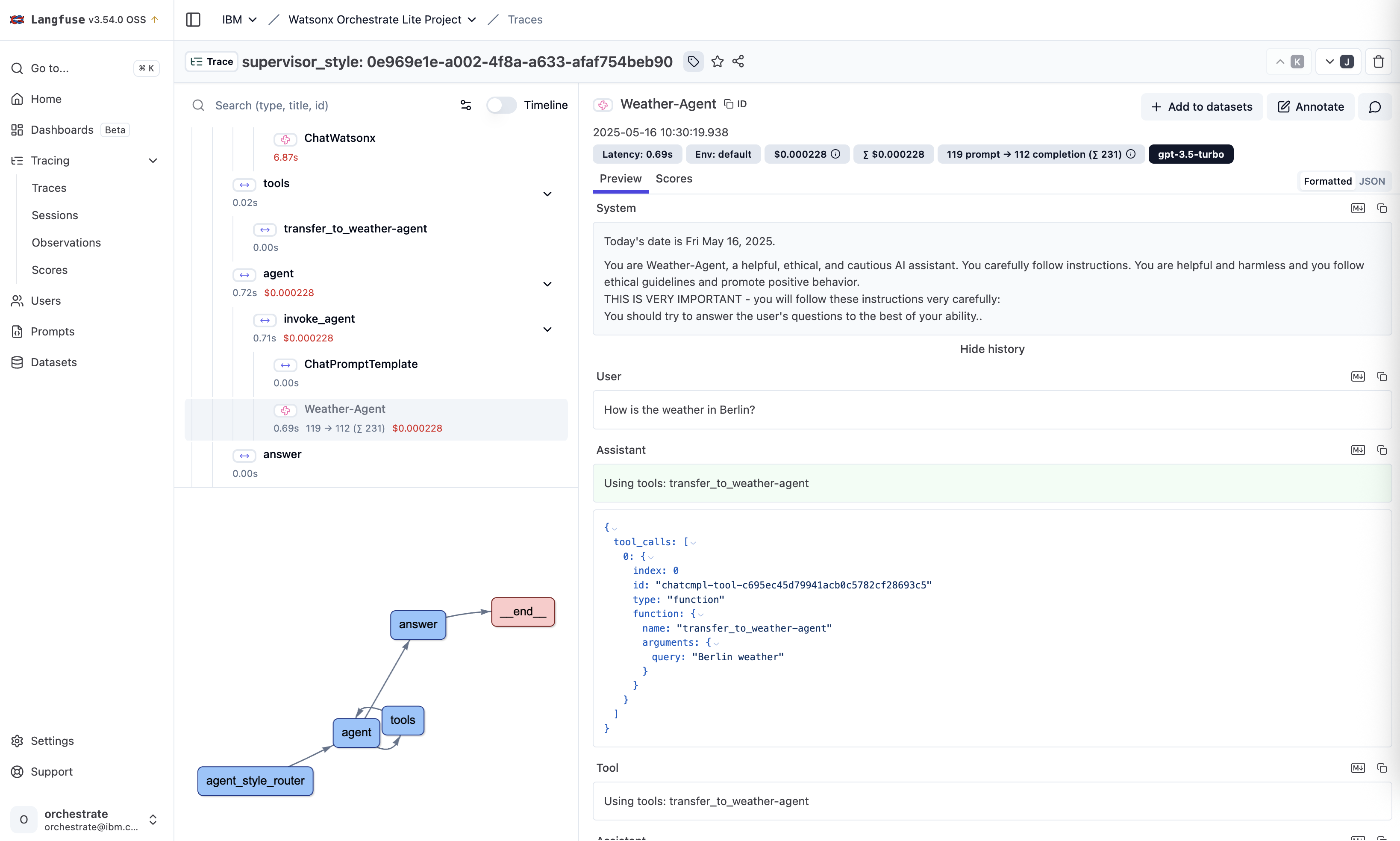Open the share trace icon

tap(738, 61)
